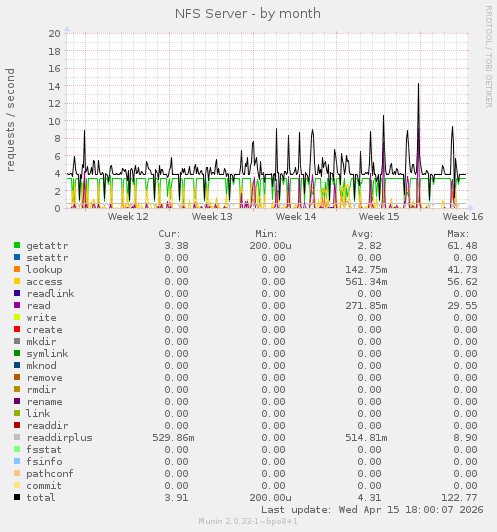Screen dimensions: 497x532
Task: Click the symlink legend label
Action: (x=47, y=354)
